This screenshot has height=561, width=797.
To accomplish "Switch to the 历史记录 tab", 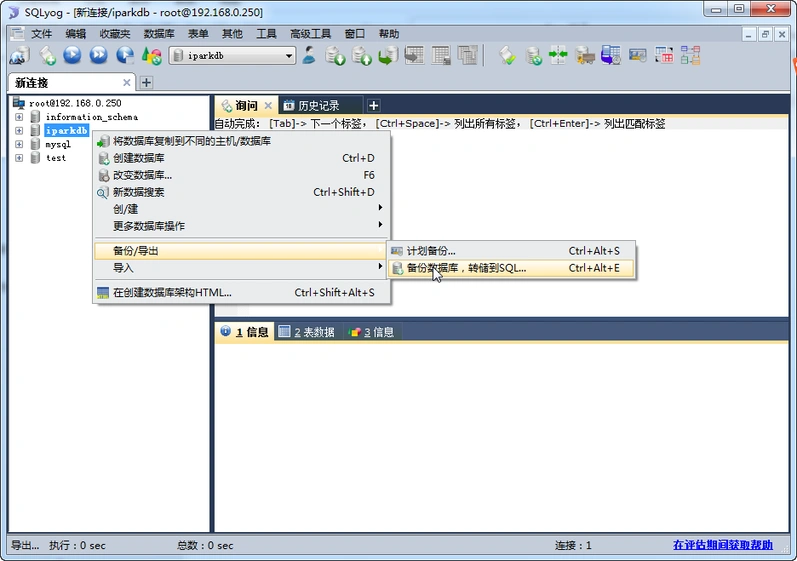I will click(320, 105).
